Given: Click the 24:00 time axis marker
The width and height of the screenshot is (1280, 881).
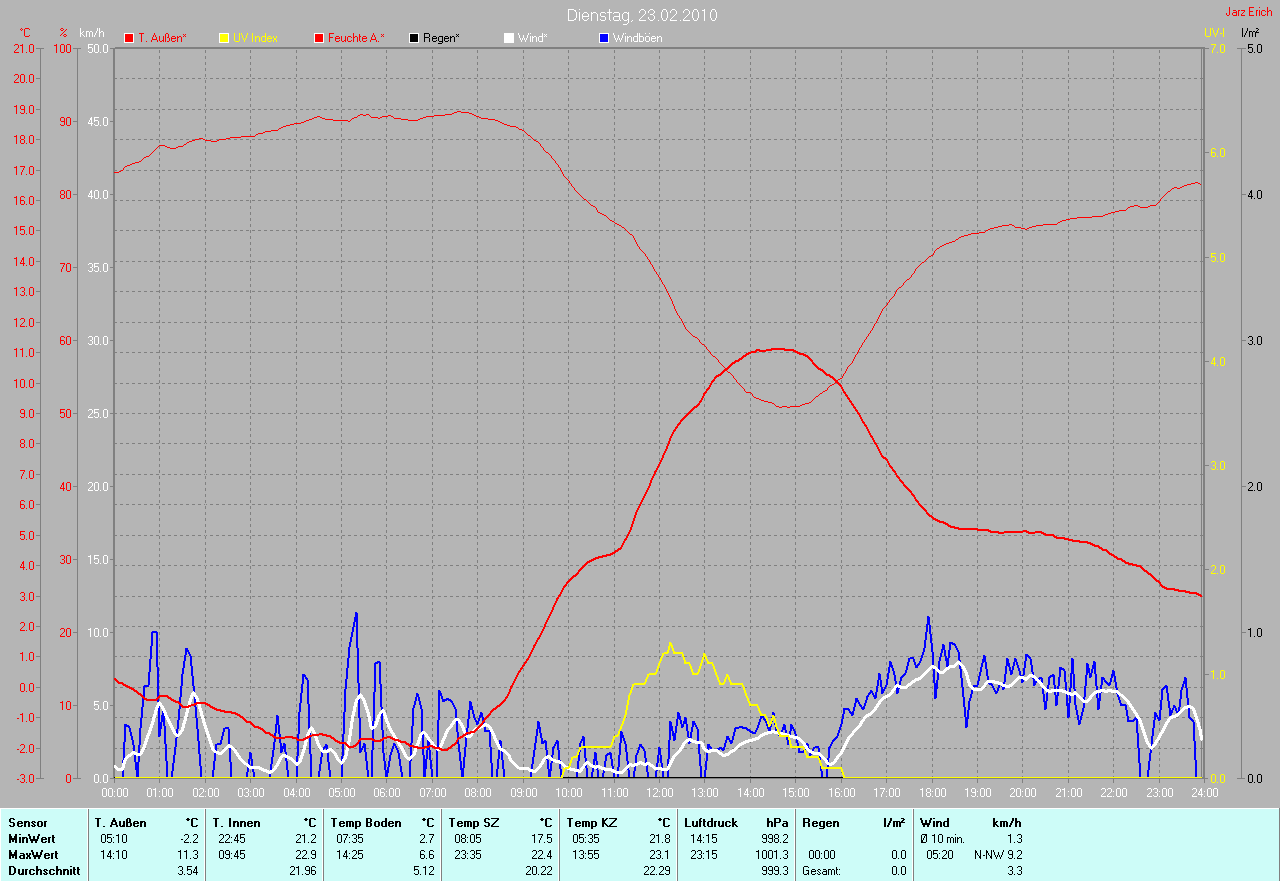Looking at the screenshot, I should tap(1203, 793).
